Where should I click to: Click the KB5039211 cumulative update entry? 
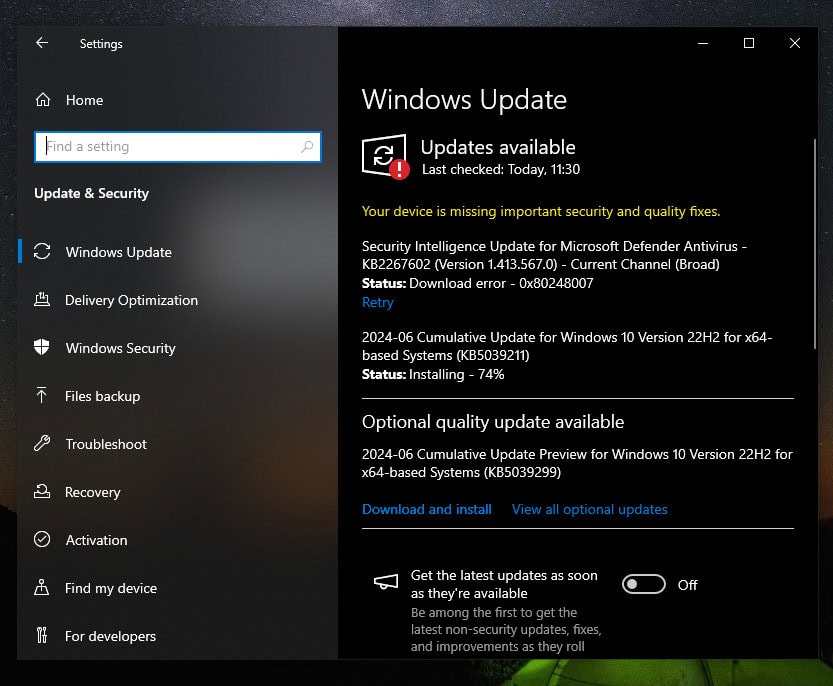pos(567,346)
